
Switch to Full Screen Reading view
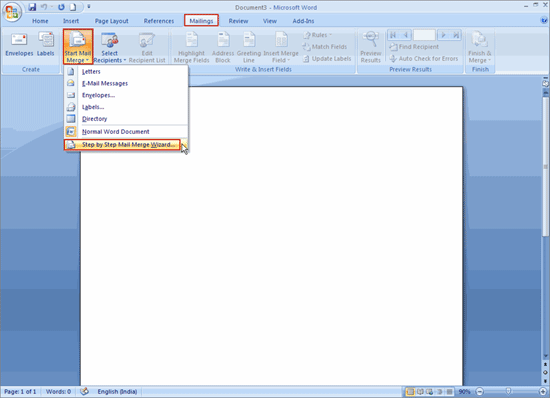tap(420, 392)
